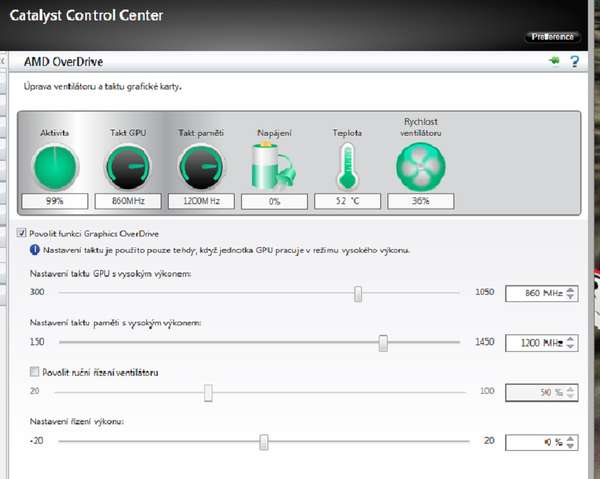Click the 0% Napájení value box

click(x=274, y=202)
